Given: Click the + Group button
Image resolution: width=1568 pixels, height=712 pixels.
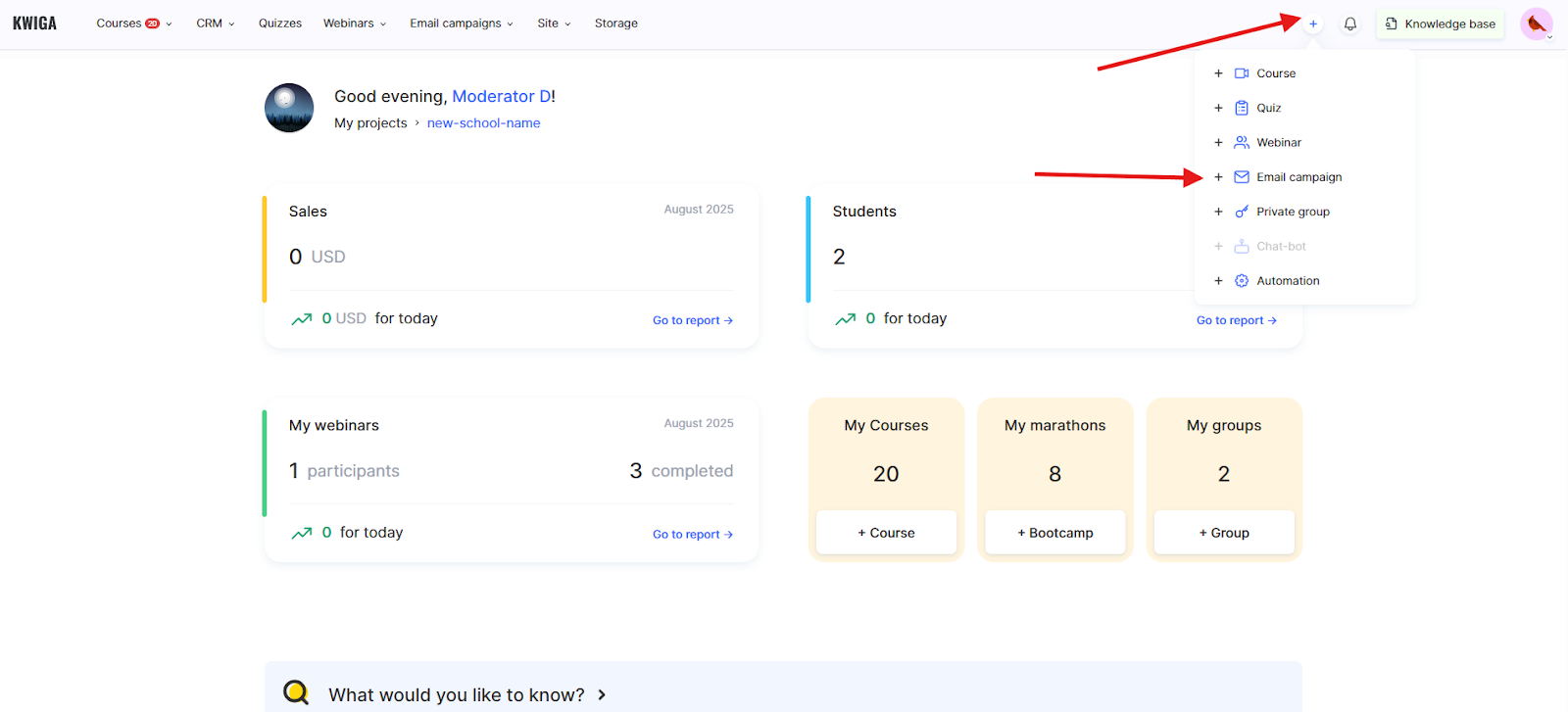Looking at the screenshot, I should click(x=1224, y=533).
